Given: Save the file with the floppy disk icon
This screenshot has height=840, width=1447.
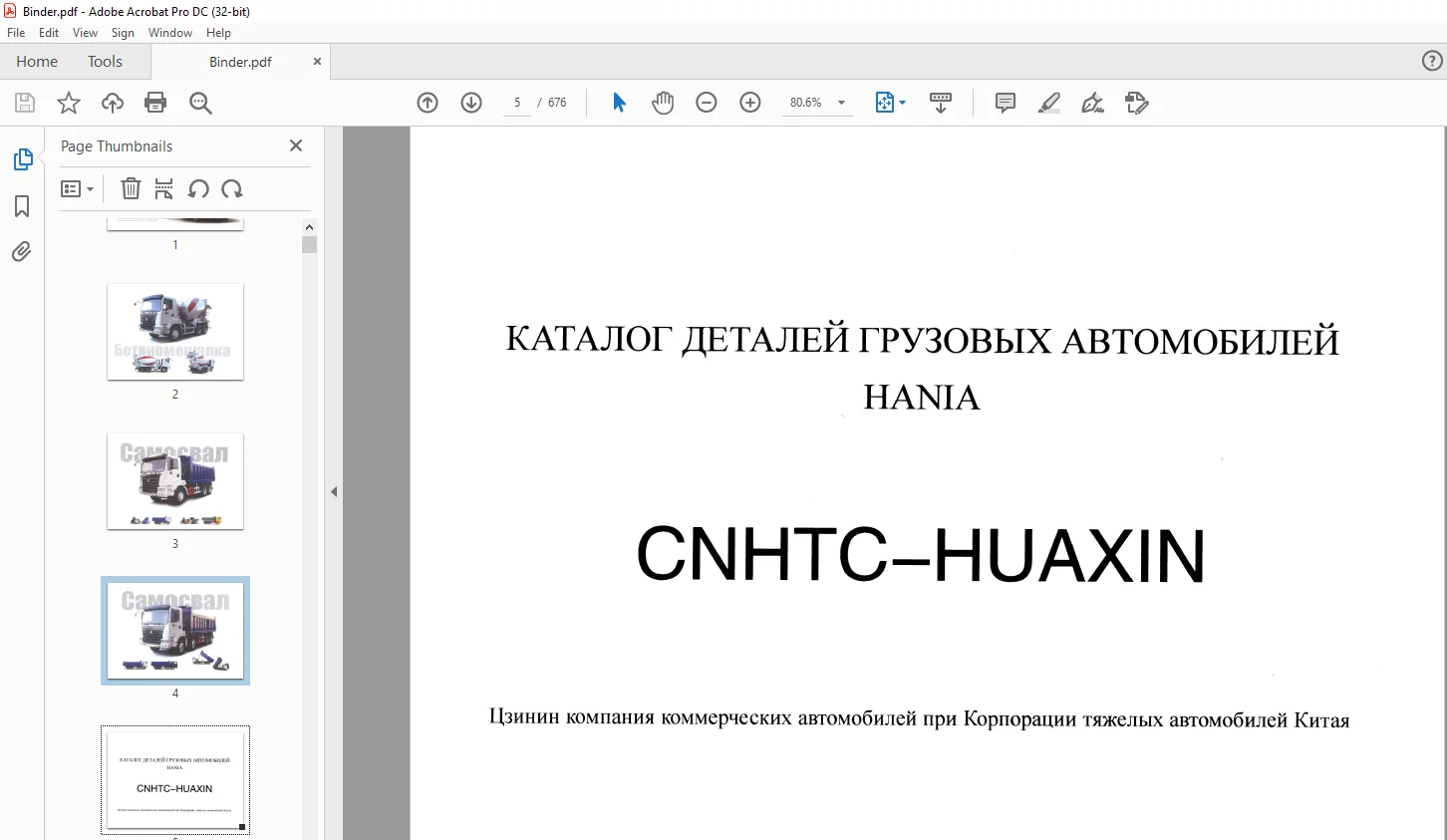Looking at the screenshot, I should pos(25,103).
